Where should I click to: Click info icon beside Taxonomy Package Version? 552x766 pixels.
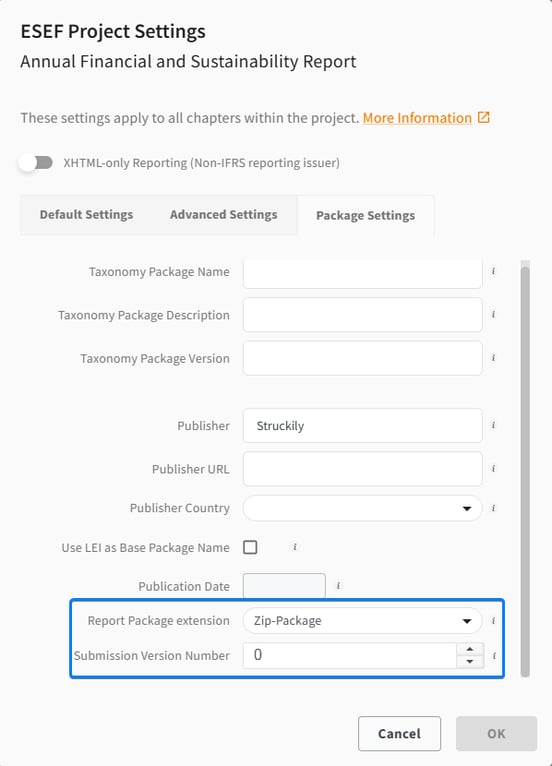point(493,358)
